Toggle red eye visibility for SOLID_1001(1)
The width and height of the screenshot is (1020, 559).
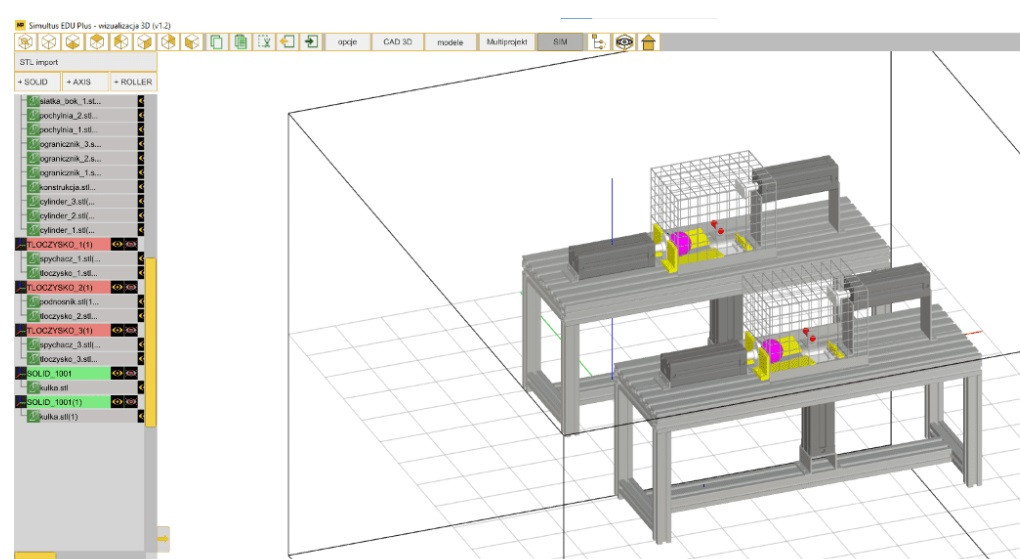pos(131,402)
